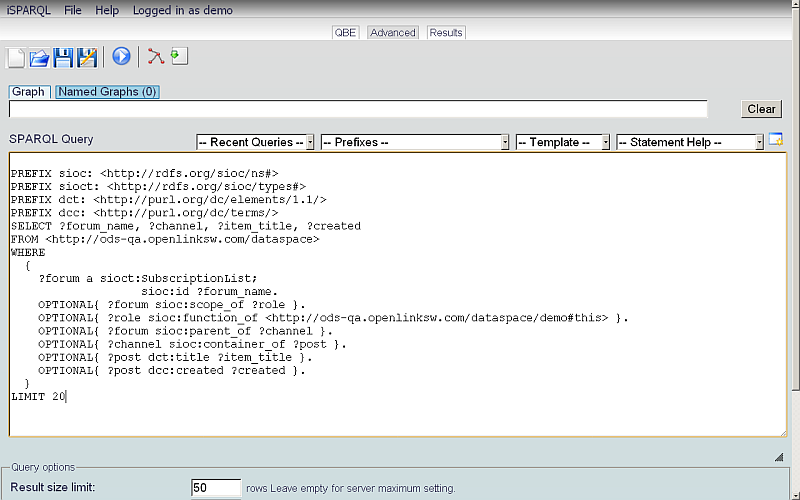Image resolution: width=800 pixels, height=500 pixels.
Task: Click the 'OPTIONAL{ ?role sioc:function_of' line
Action: pos(333,318)
